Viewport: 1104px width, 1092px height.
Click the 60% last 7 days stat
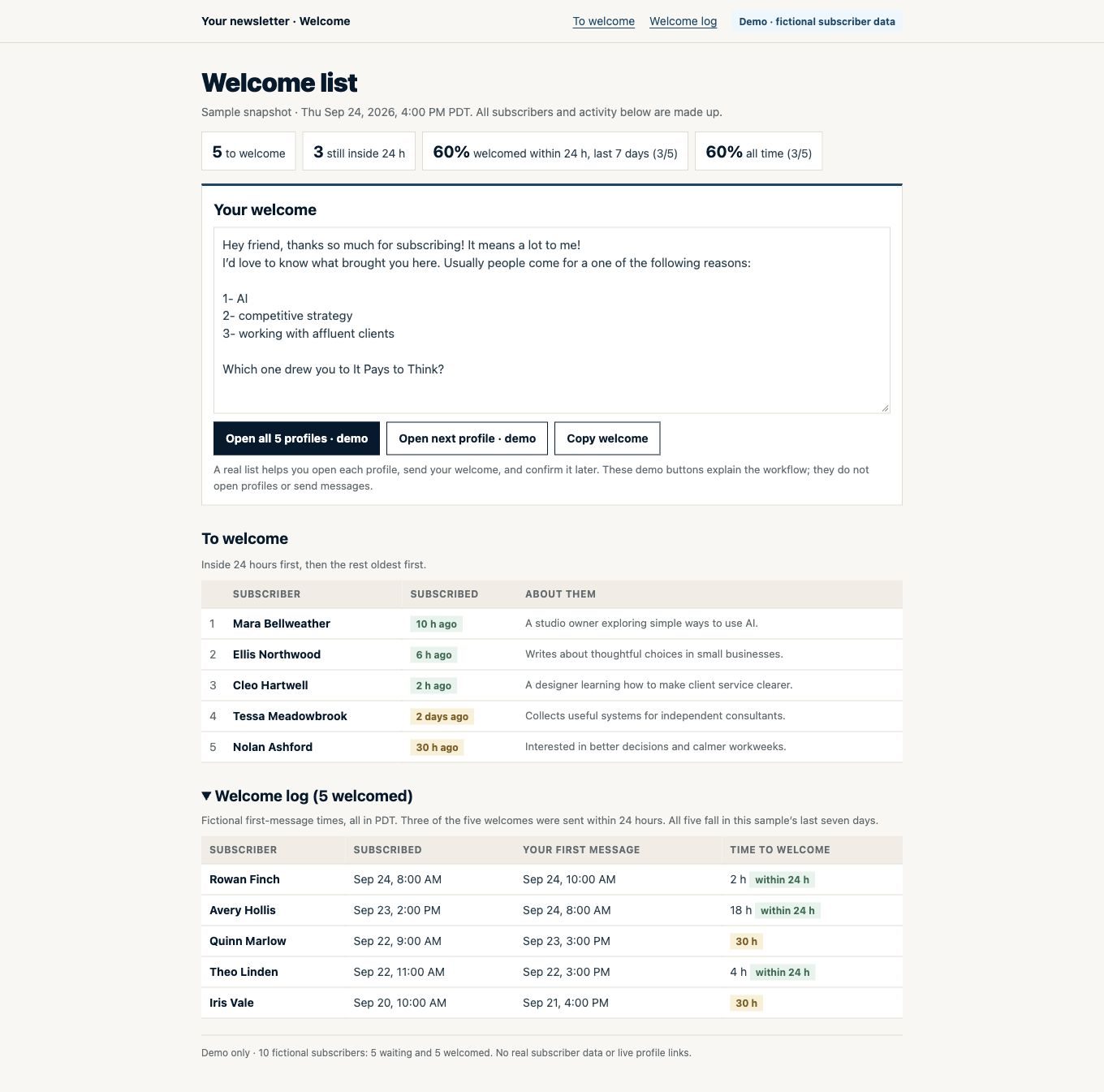tap(555, 152)
